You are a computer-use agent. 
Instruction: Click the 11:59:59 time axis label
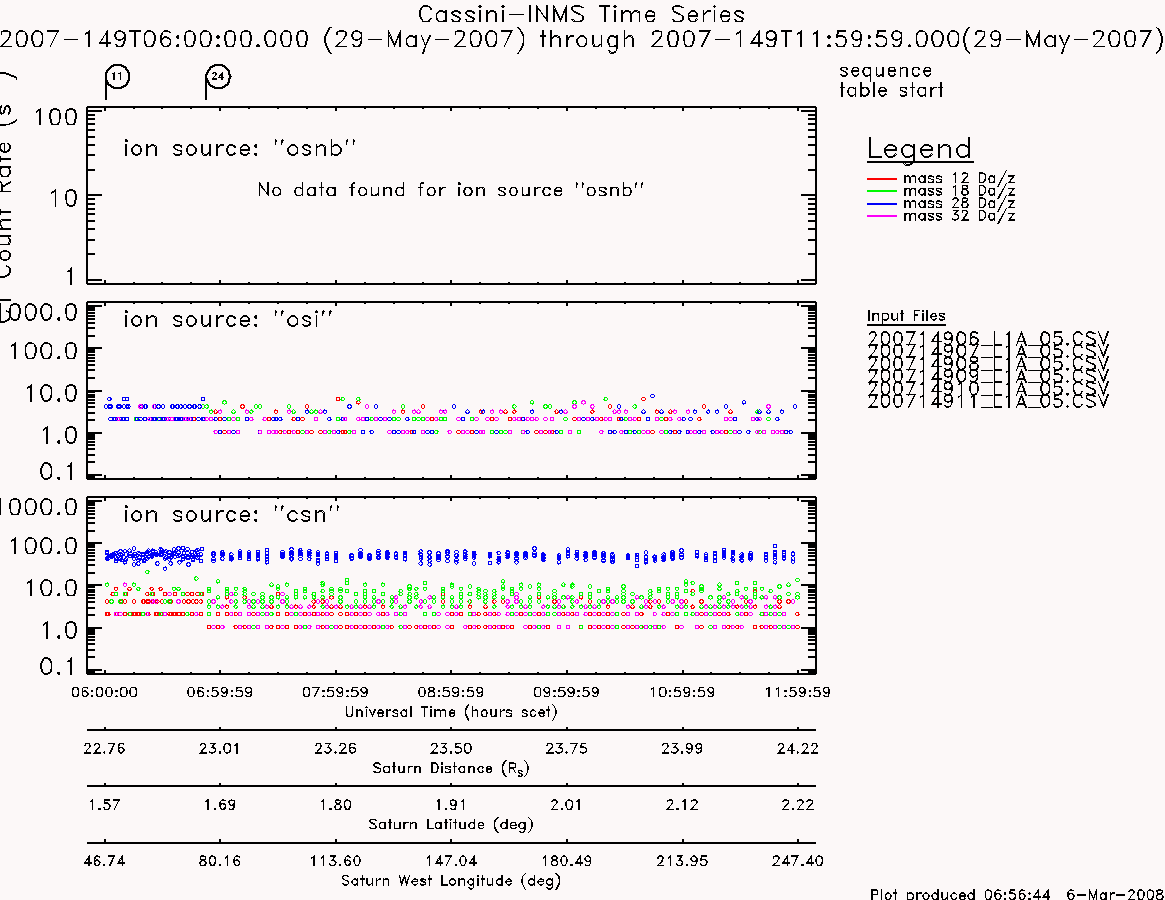point(797,692)
